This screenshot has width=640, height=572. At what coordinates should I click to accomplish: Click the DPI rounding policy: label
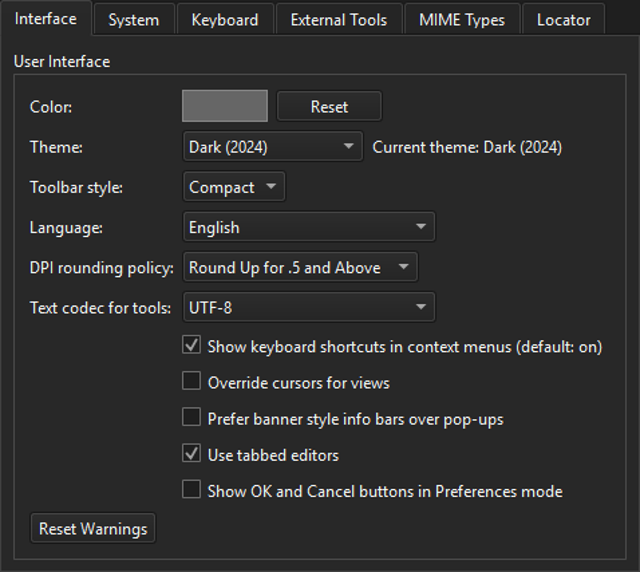click(x=102, y=268)
